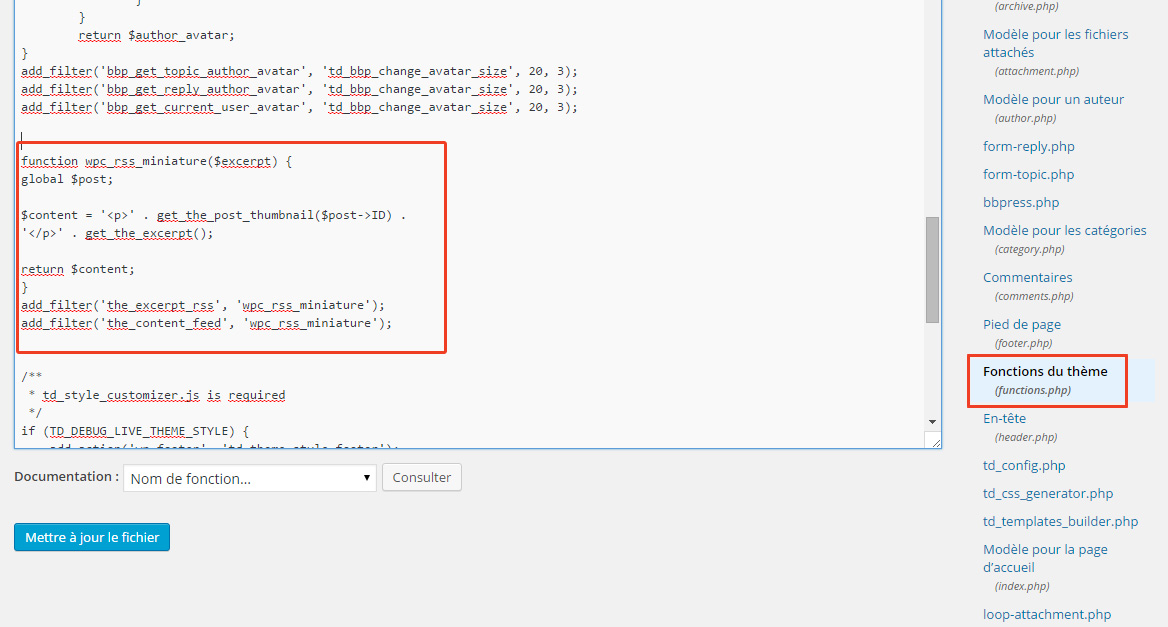Open the 'Nom de fonction...' documentation dropdown

coord(248,477)
